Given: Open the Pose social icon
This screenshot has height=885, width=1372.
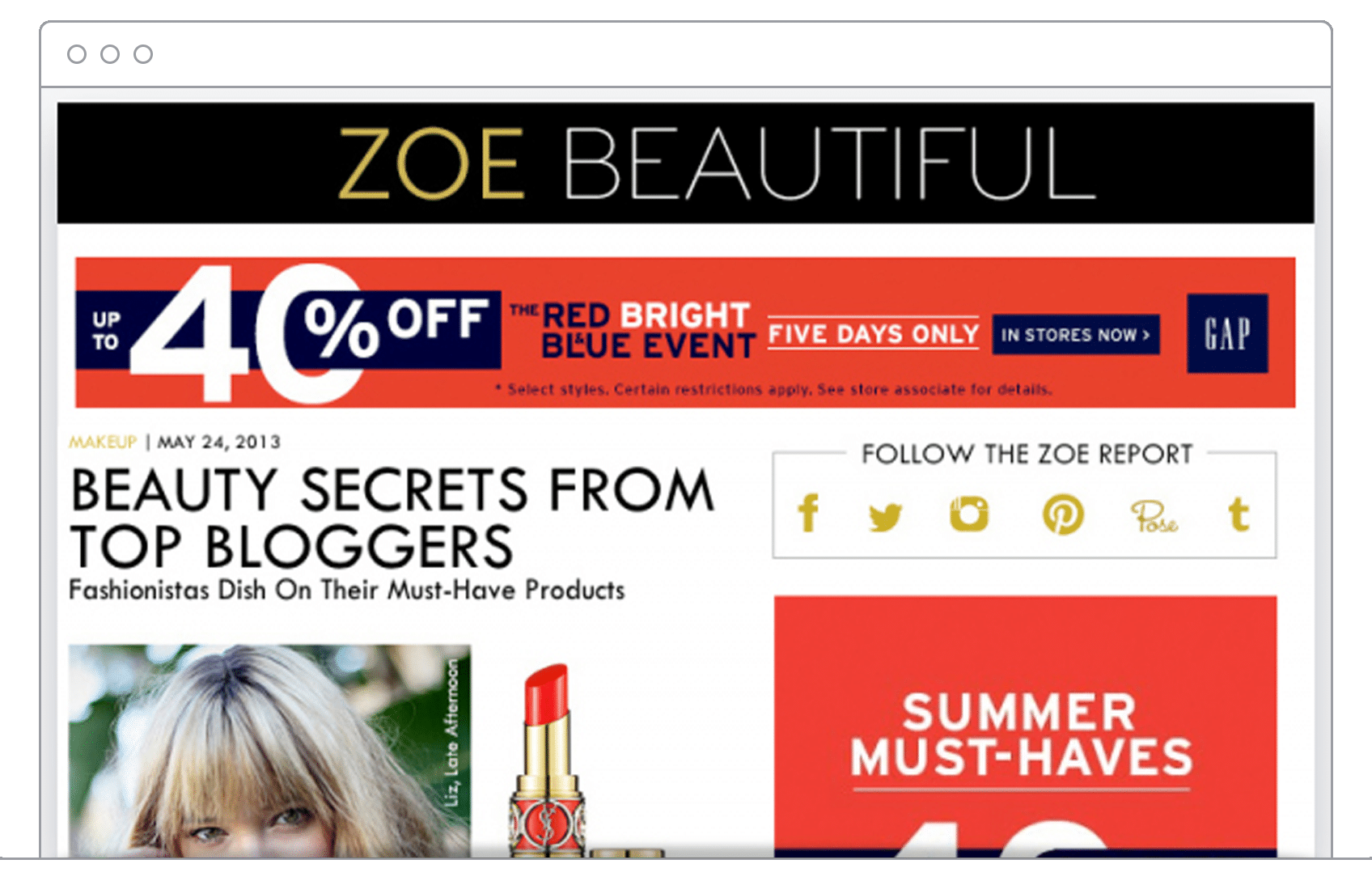Looking at the screenshot, I should click(x=1154, y=516).
